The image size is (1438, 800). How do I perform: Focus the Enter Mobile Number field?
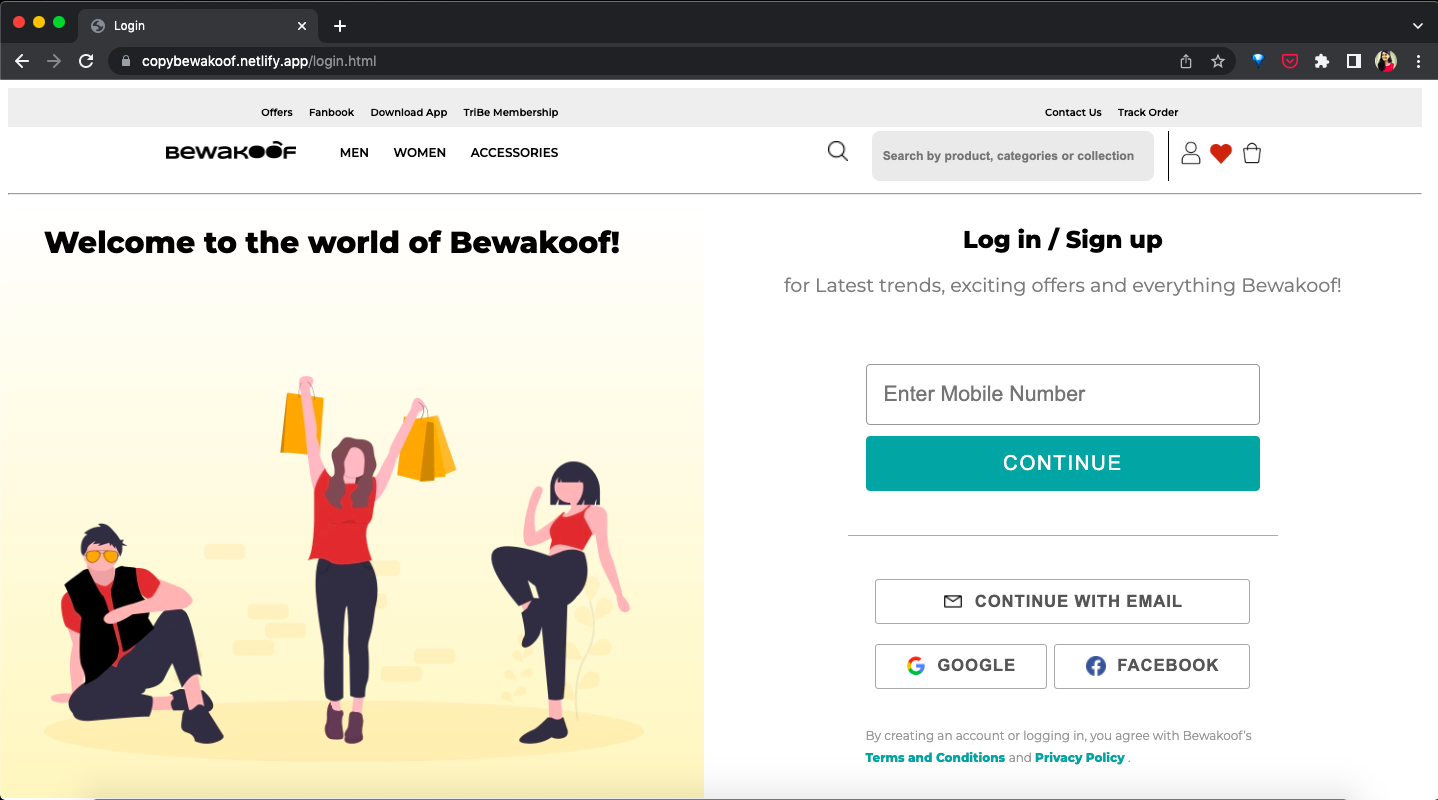[x=1062, y=394]
